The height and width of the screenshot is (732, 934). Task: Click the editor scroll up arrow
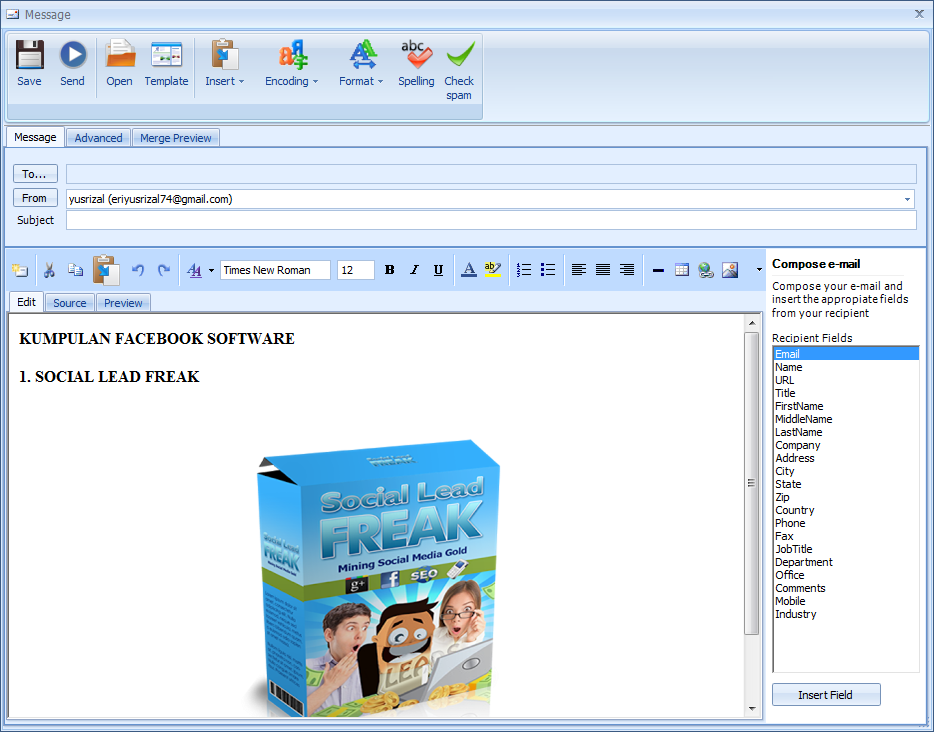[x=752, y=323]
